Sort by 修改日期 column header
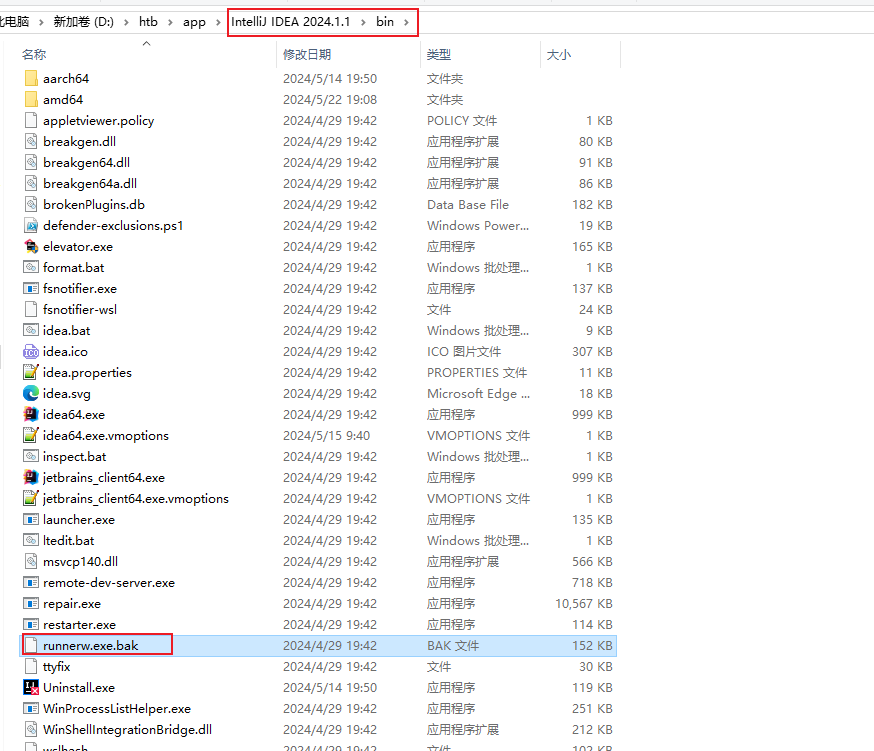Screen dimensions: 874x751 [307, 55]
